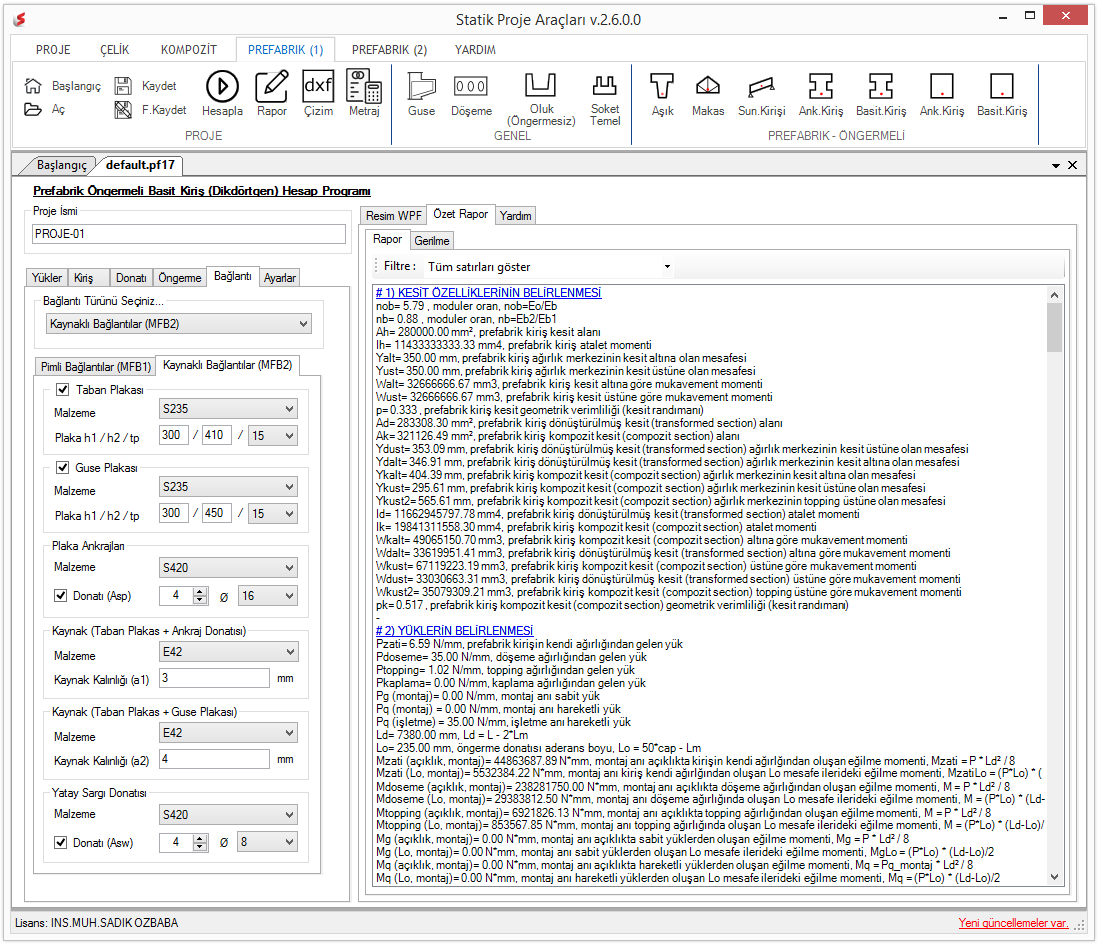Toggle the Donatı (Asw) checkbox
Viewport: 1098px width, 946px height.
[60, 842]
